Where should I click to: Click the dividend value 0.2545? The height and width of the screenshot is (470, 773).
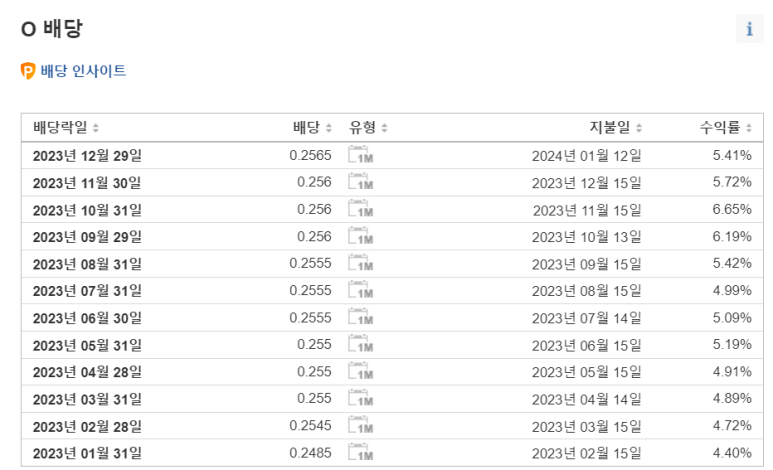tap(310, 426)
